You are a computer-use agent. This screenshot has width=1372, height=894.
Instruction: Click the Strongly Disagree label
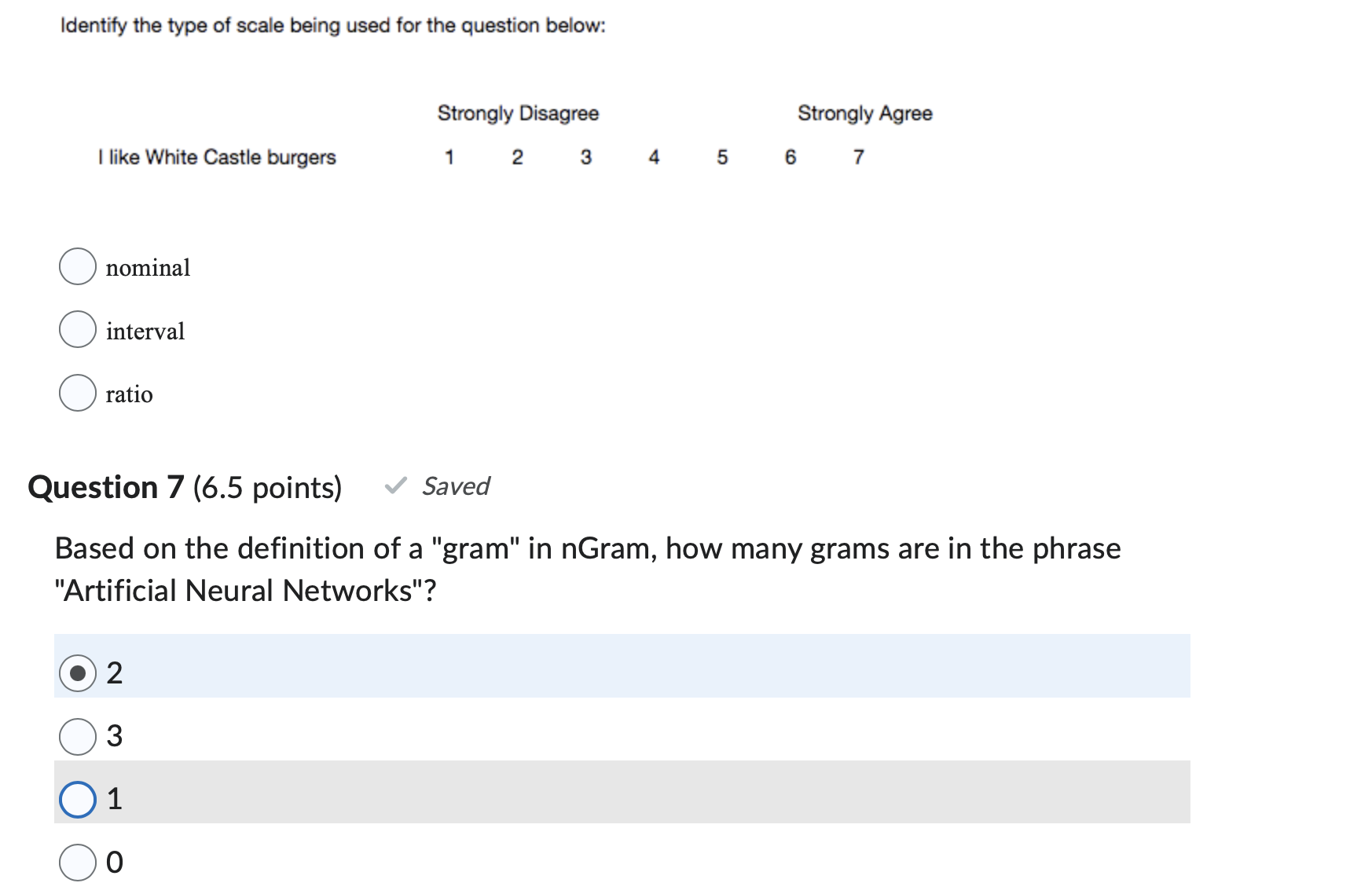(518, 112)
